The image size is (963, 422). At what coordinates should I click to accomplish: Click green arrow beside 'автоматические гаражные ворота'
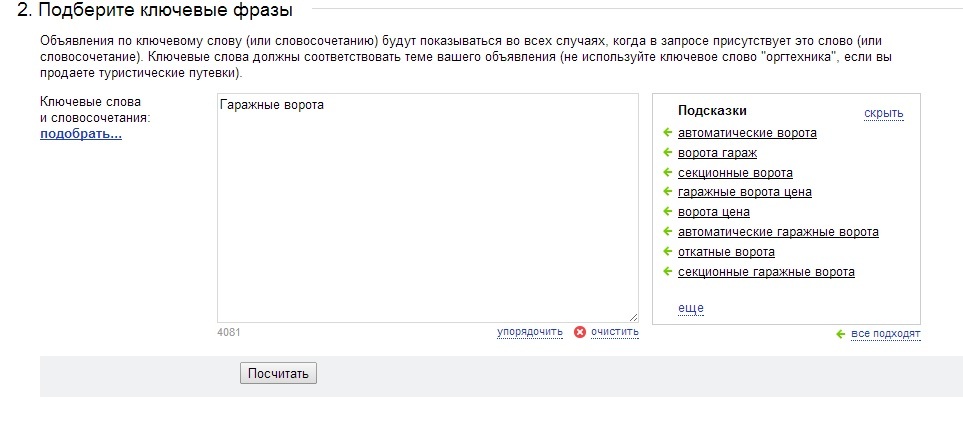point(668,232)
